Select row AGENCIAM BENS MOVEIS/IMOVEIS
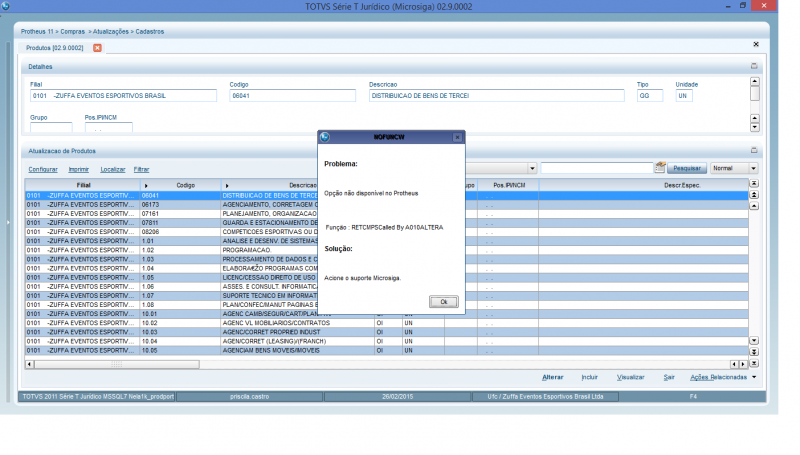The height and width of the screenshot is (455, 800). point(386,350)
